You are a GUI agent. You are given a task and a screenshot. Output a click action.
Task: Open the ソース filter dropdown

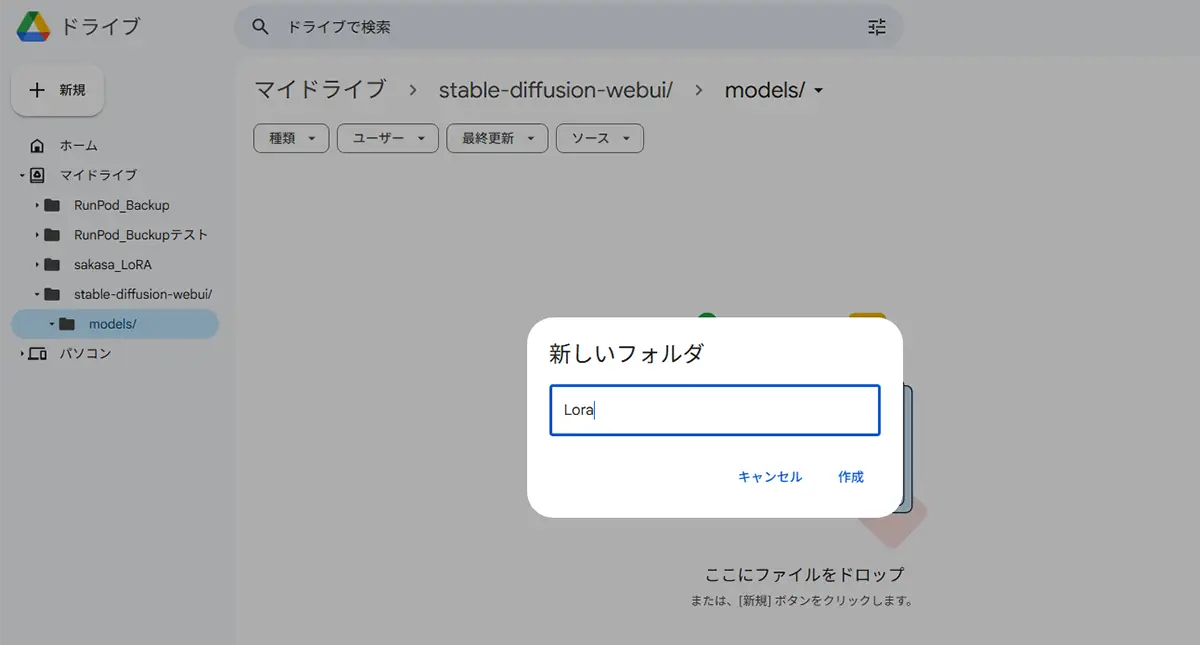pyautogui.click(x=600, y=139)
